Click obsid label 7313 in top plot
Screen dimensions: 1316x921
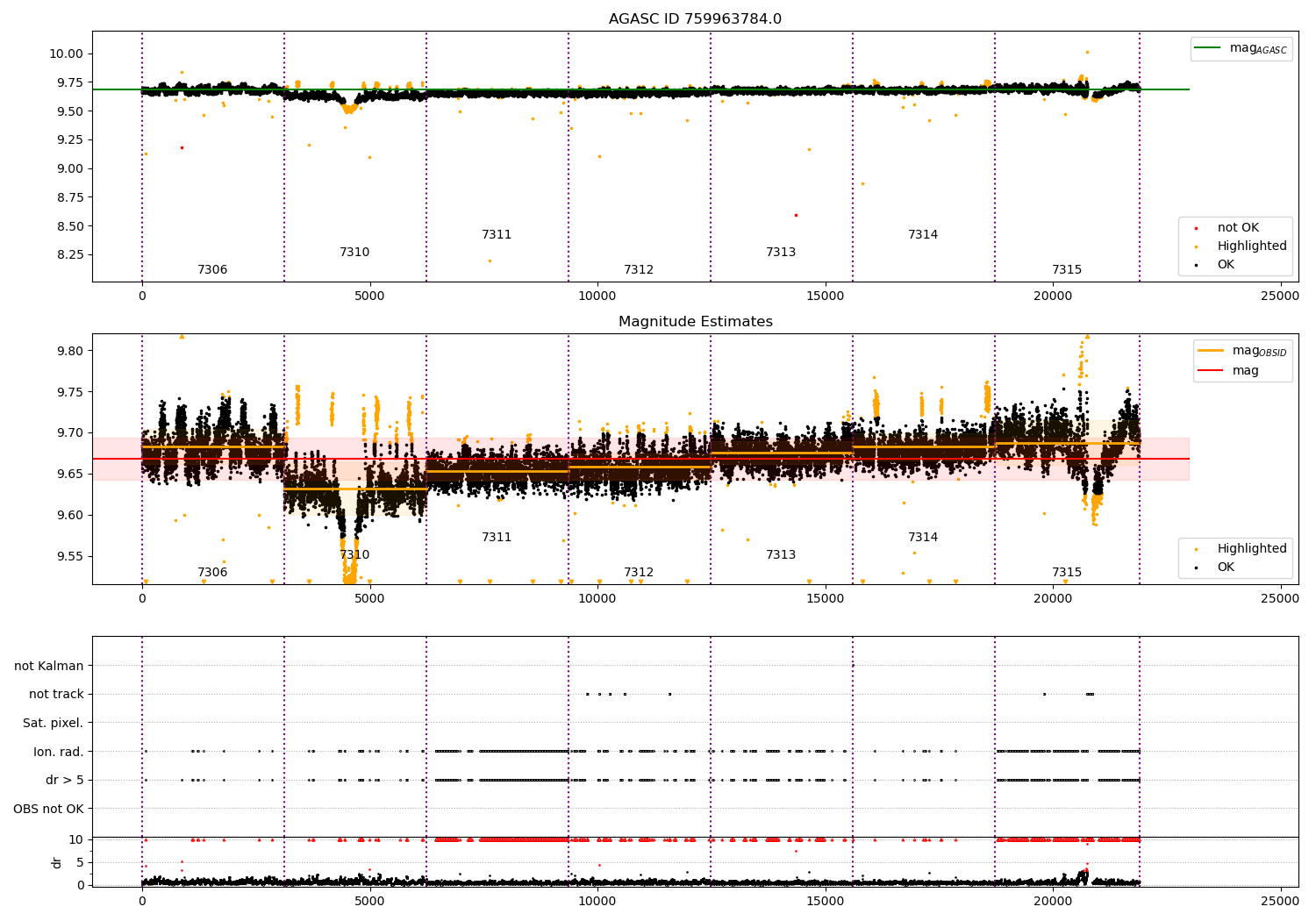(x=781, y=252)
